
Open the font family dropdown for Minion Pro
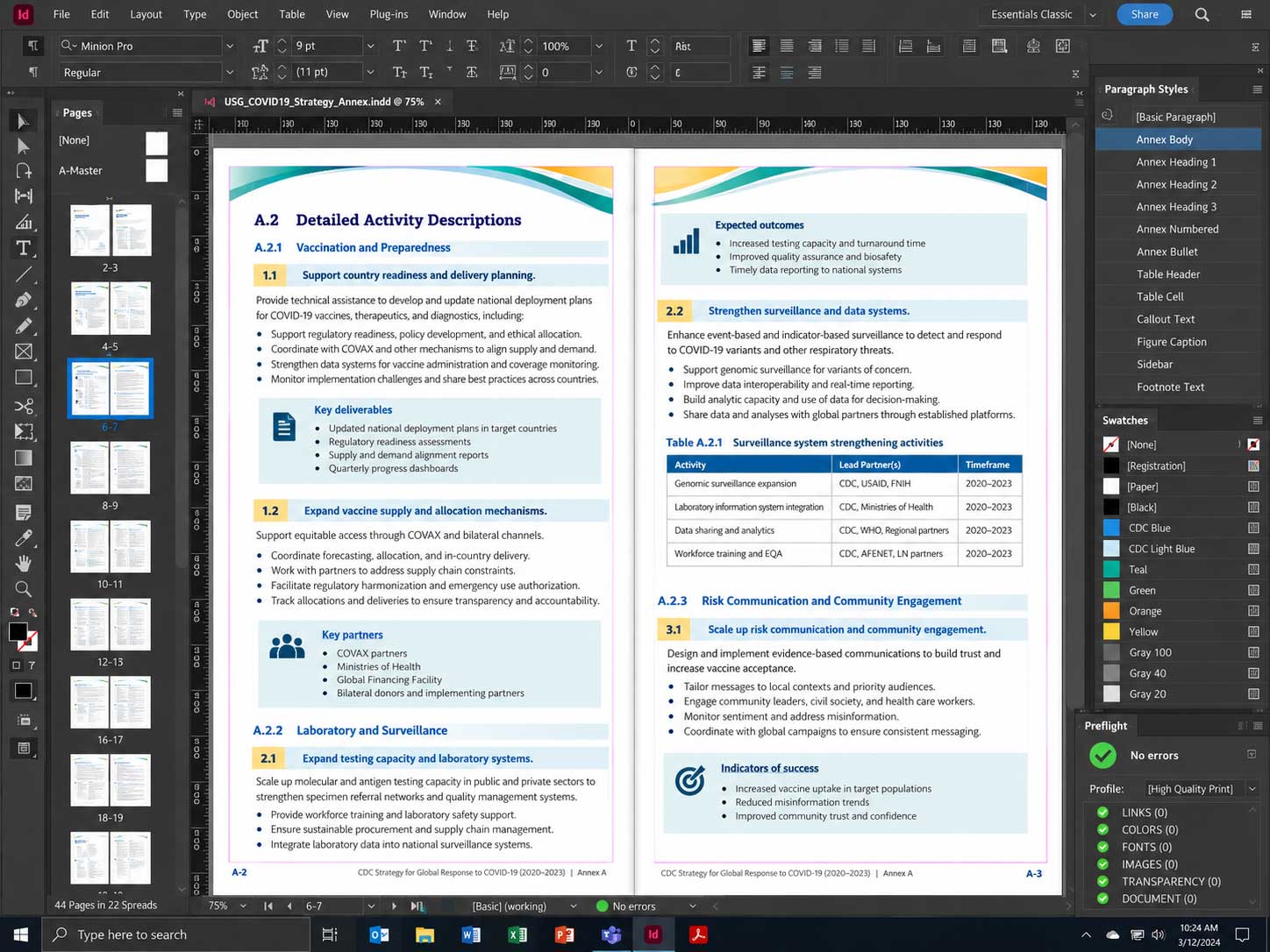230,46
